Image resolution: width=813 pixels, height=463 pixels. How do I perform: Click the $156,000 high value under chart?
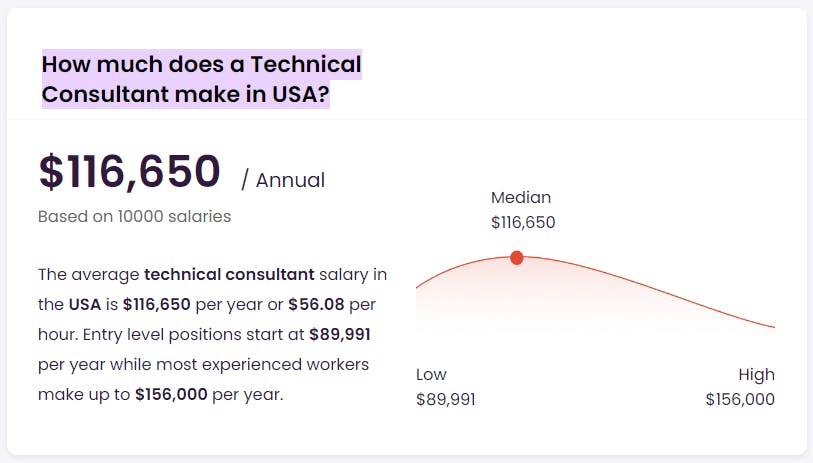(740, 399)
